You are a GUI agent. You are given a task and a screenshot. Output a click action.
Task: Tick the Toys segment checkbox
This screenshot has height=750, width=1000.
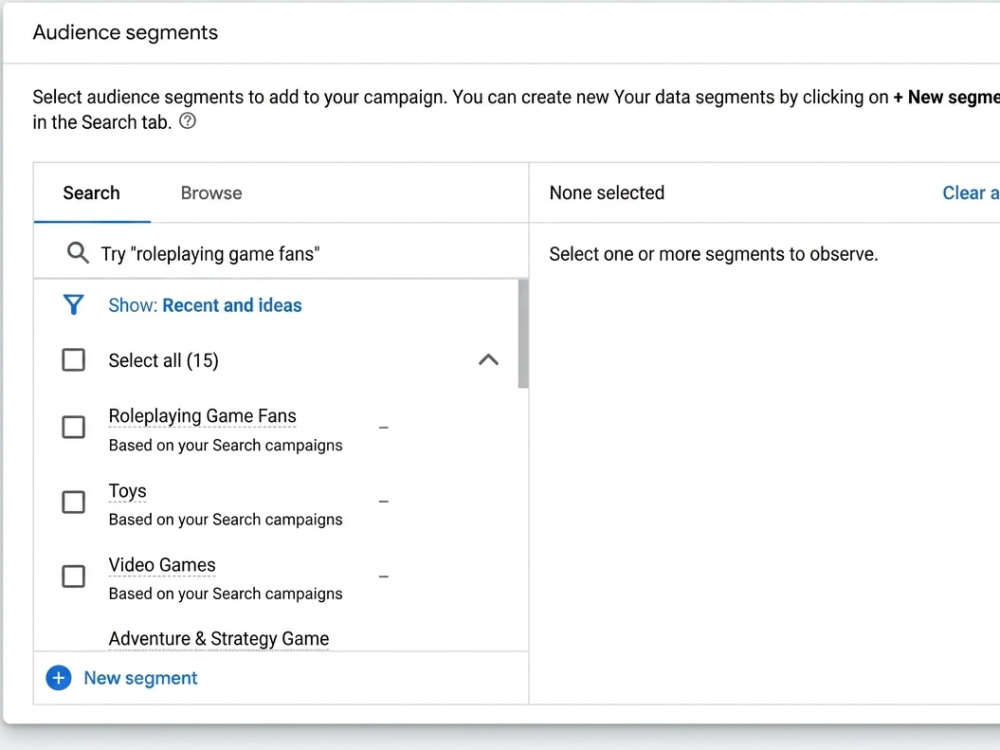pyautogui.click(x=73, y=502)
